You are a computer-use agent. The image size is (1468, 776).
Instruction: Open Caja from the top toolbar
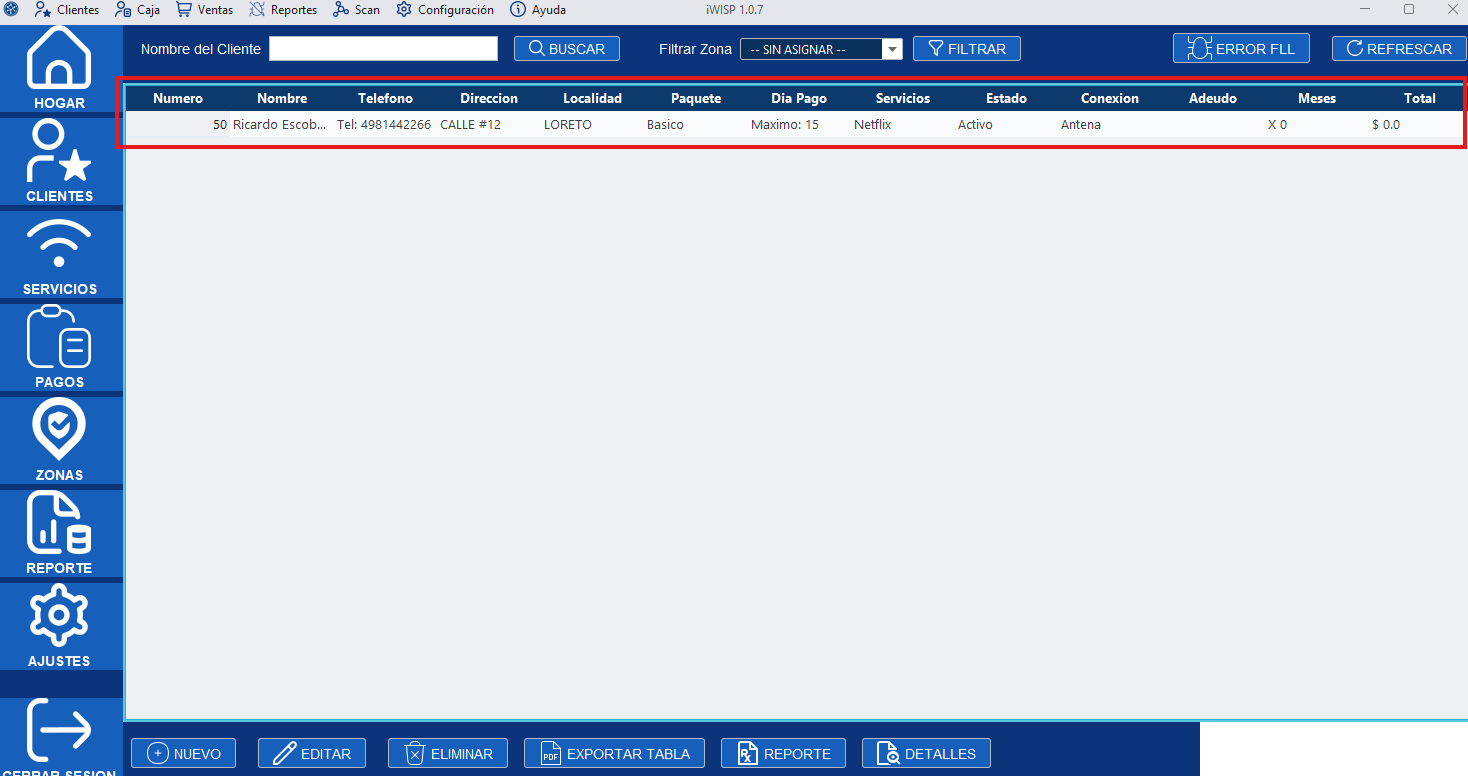coord(137,10)
